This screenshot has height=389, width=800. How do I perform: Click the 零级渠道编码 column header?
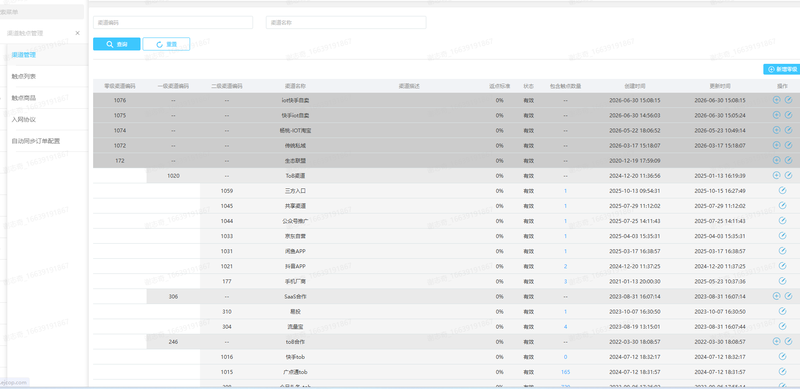(x=120, y=86)
